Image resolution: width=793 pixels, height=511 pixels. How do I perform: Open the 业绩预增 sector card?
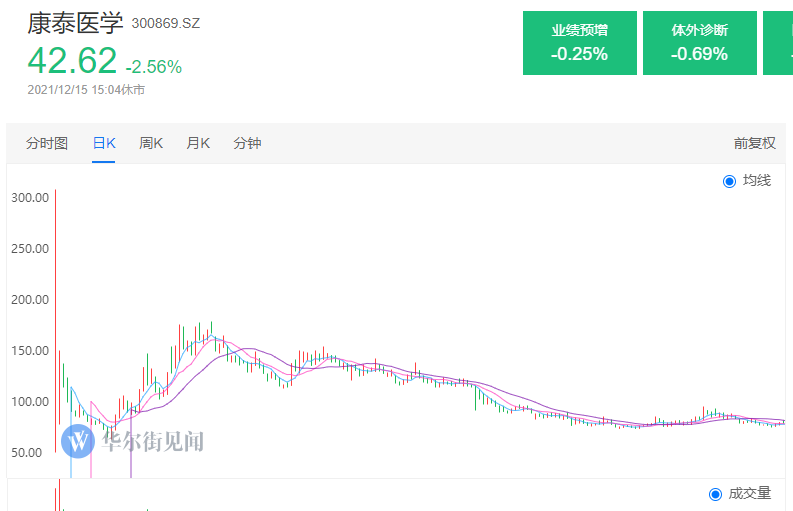[x=580, y=43]
